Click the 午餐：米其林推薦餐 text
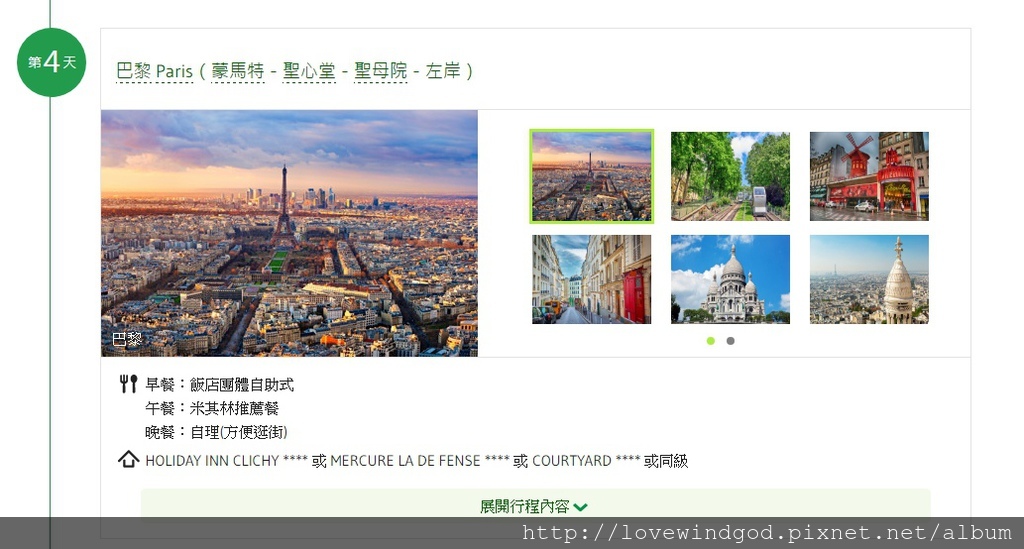This screenshot has width=1024, height=549. (212, 408)
